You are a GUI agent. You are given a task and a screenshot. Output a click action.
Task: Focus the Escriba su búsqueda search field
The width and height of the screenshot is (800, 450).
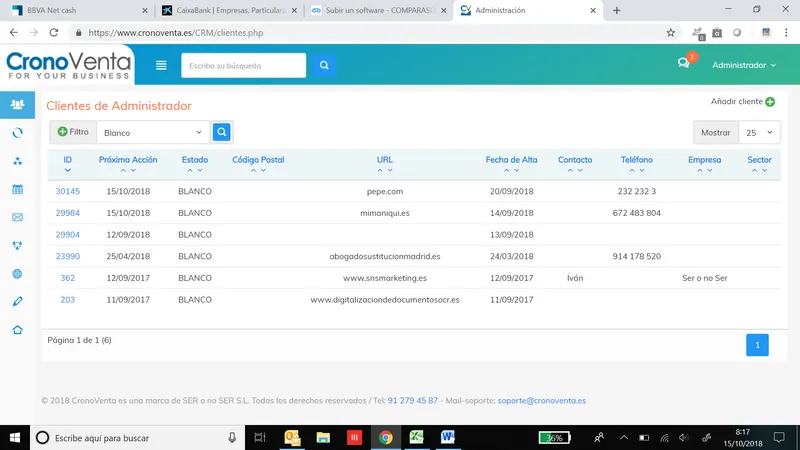(x=243, y=65)
